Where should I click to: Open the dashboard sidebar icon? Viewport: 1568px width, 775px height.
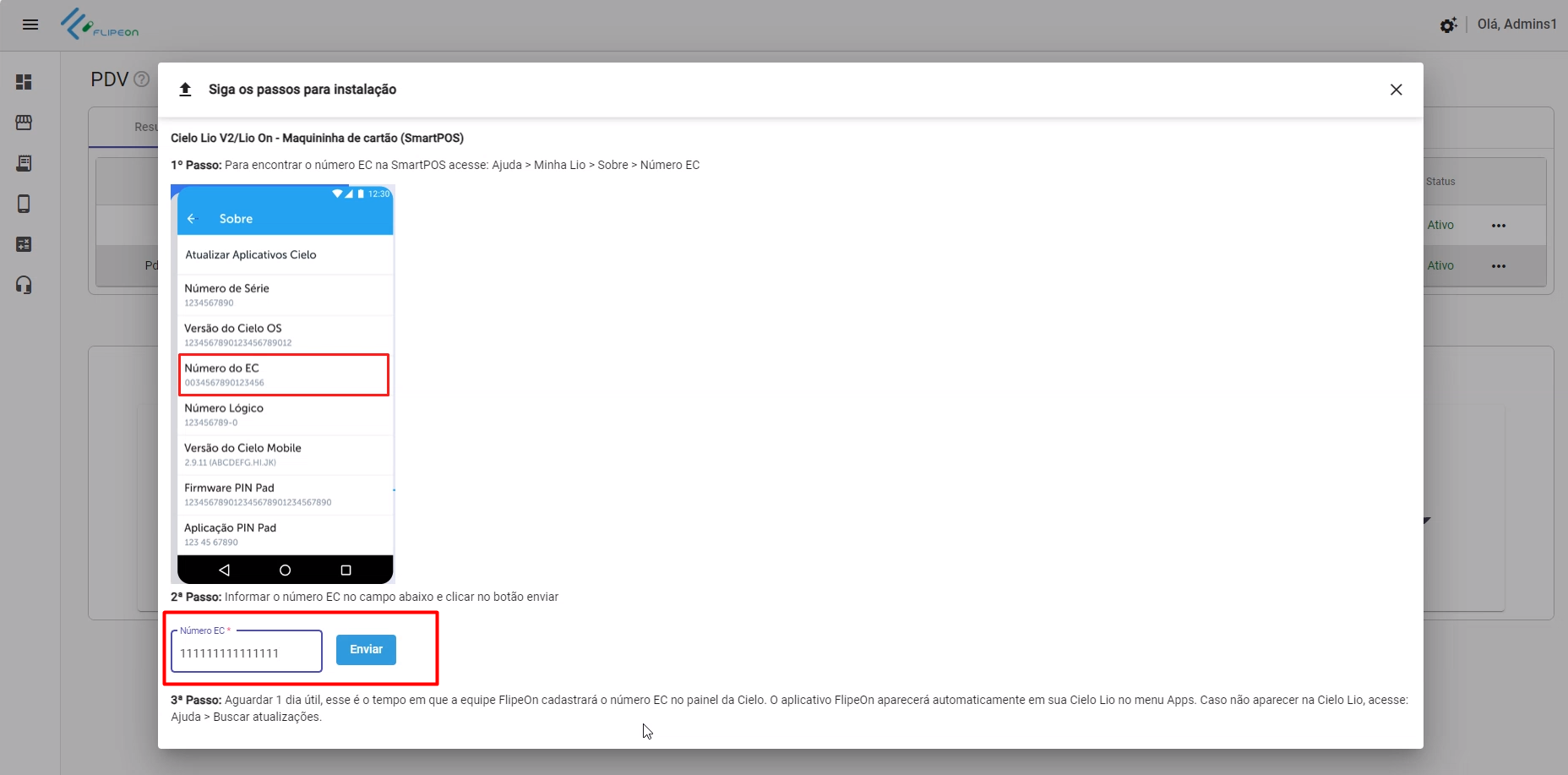coord(24,82)
